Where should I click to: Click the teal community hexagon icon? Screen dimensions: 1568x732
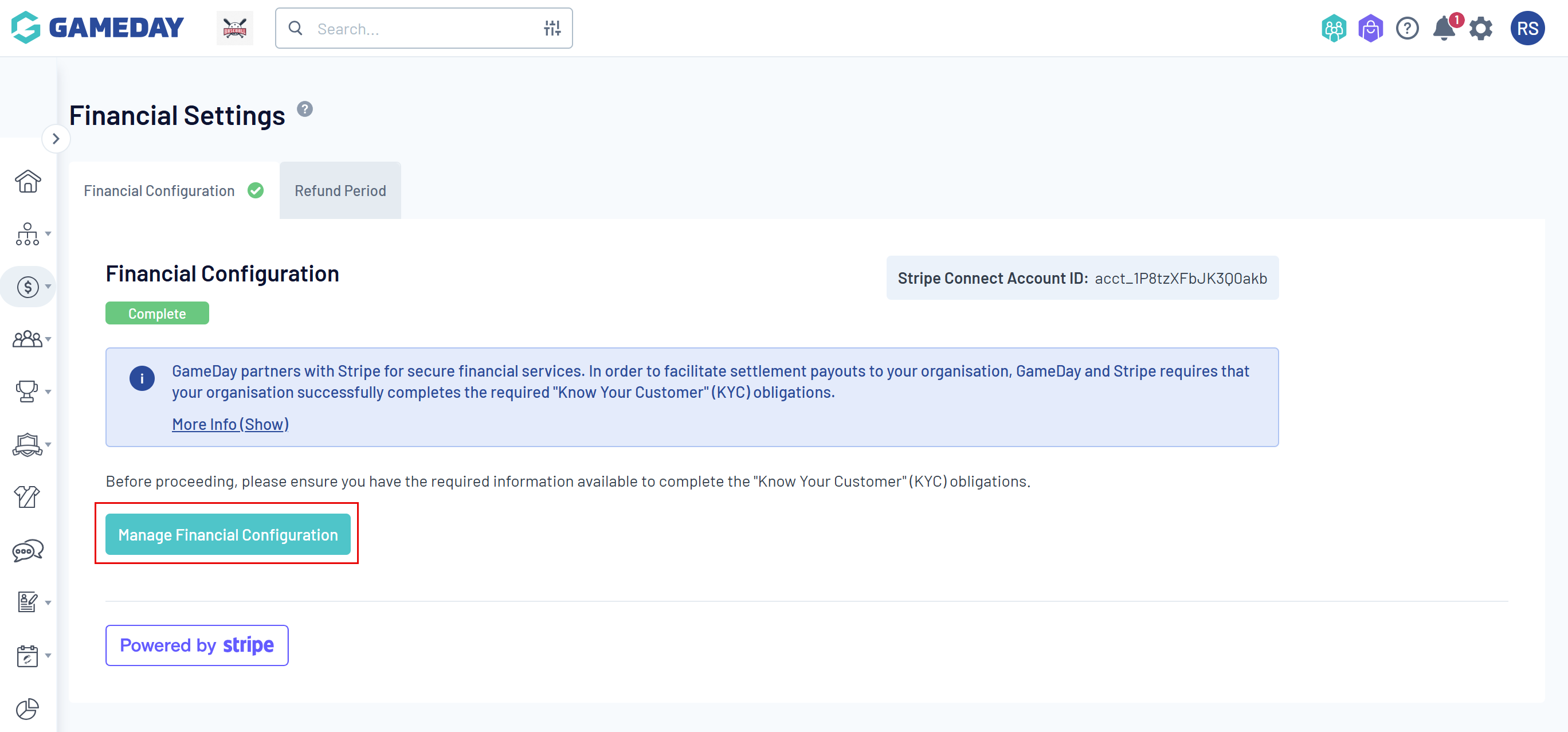pos(1333,29)
